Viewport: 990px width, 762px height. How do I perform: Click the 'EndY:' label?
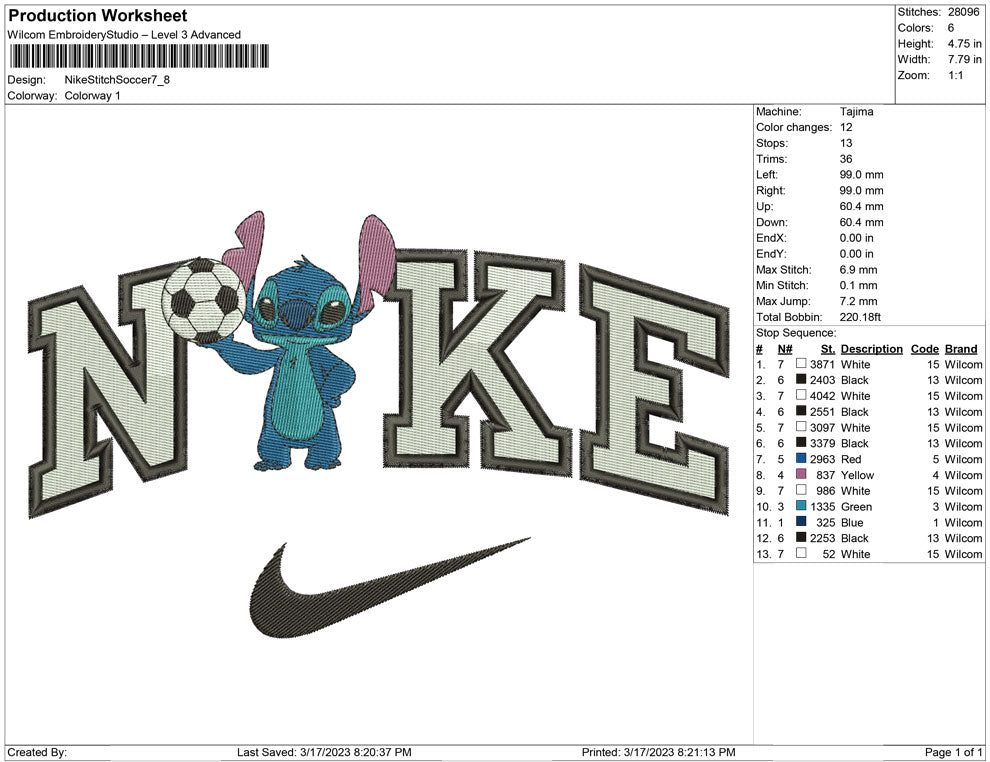pyautogui.click(x=772, y=253)
